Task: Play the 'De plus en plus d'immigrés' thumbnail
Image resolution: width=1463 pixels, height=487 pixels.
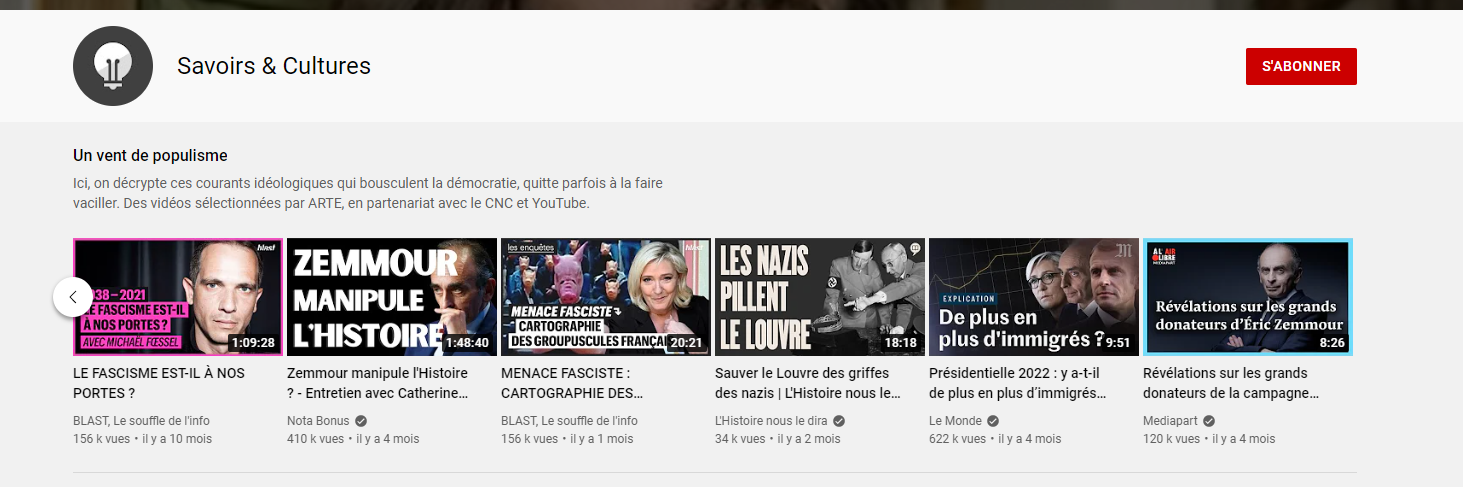Action: [1034, 297]
